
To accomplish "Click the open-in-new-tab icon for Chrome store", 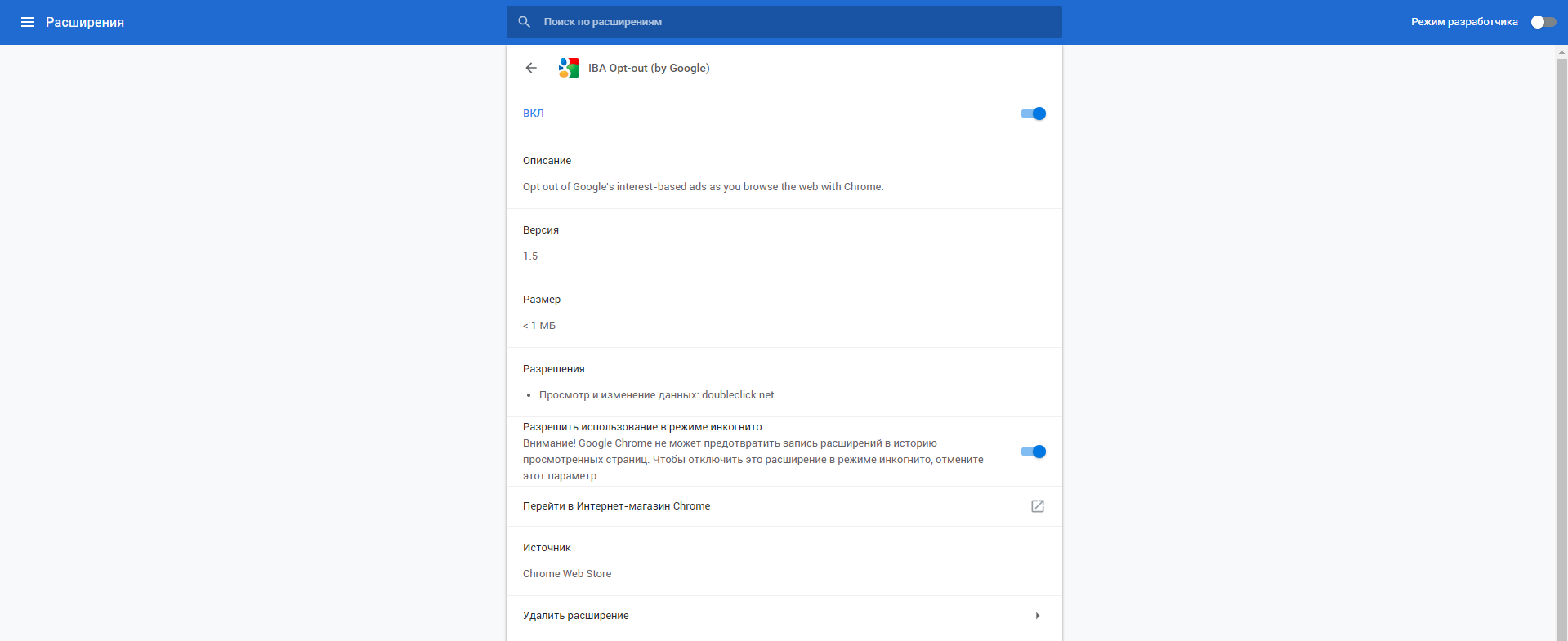I will pyautogui.click(x=1038, y=506).
